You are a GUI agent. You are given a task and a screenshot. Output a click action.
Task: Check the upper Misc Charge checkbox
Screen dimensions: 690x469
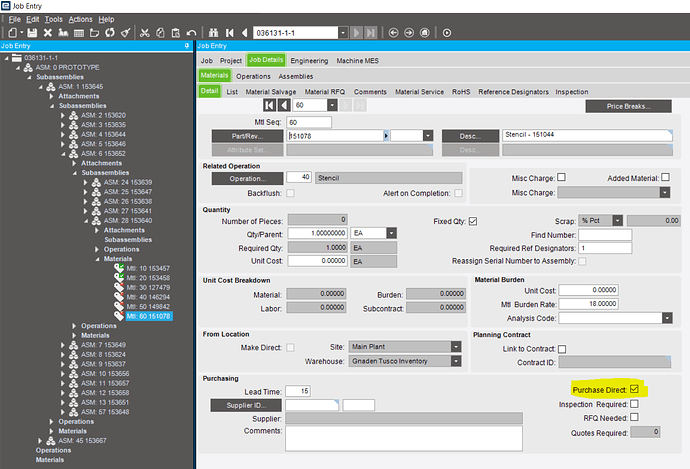[x=561, y=177]
